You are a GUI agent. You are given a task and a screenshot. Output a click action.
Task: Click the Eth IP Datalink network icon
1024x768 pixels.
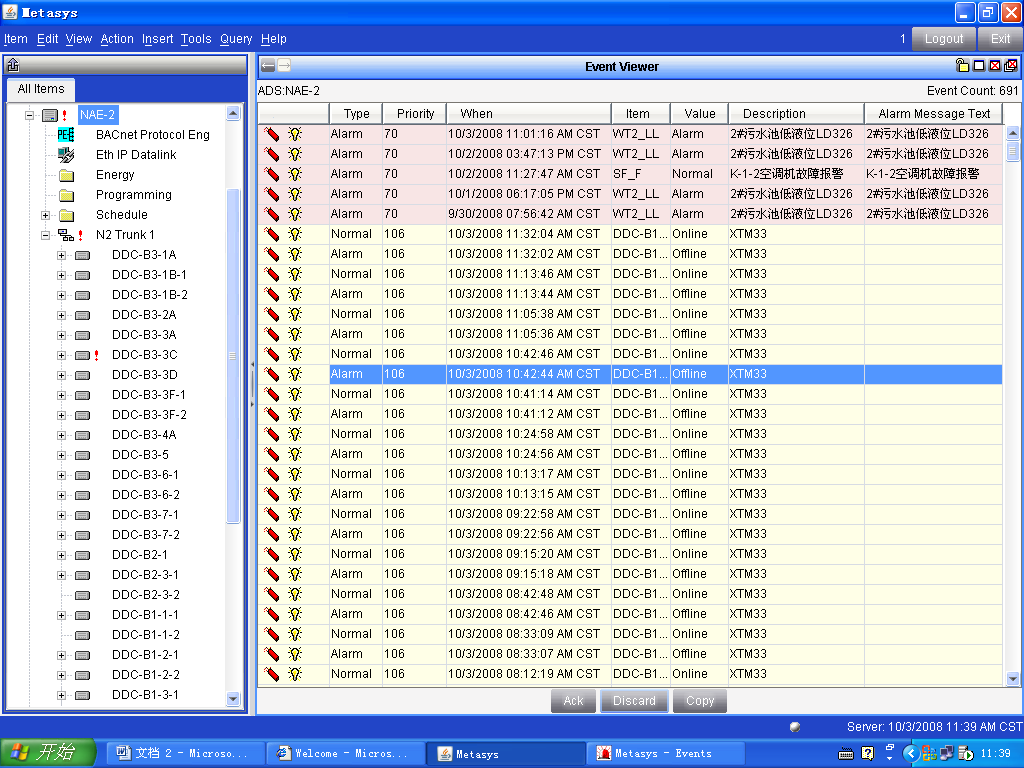(x=66, y=155)
